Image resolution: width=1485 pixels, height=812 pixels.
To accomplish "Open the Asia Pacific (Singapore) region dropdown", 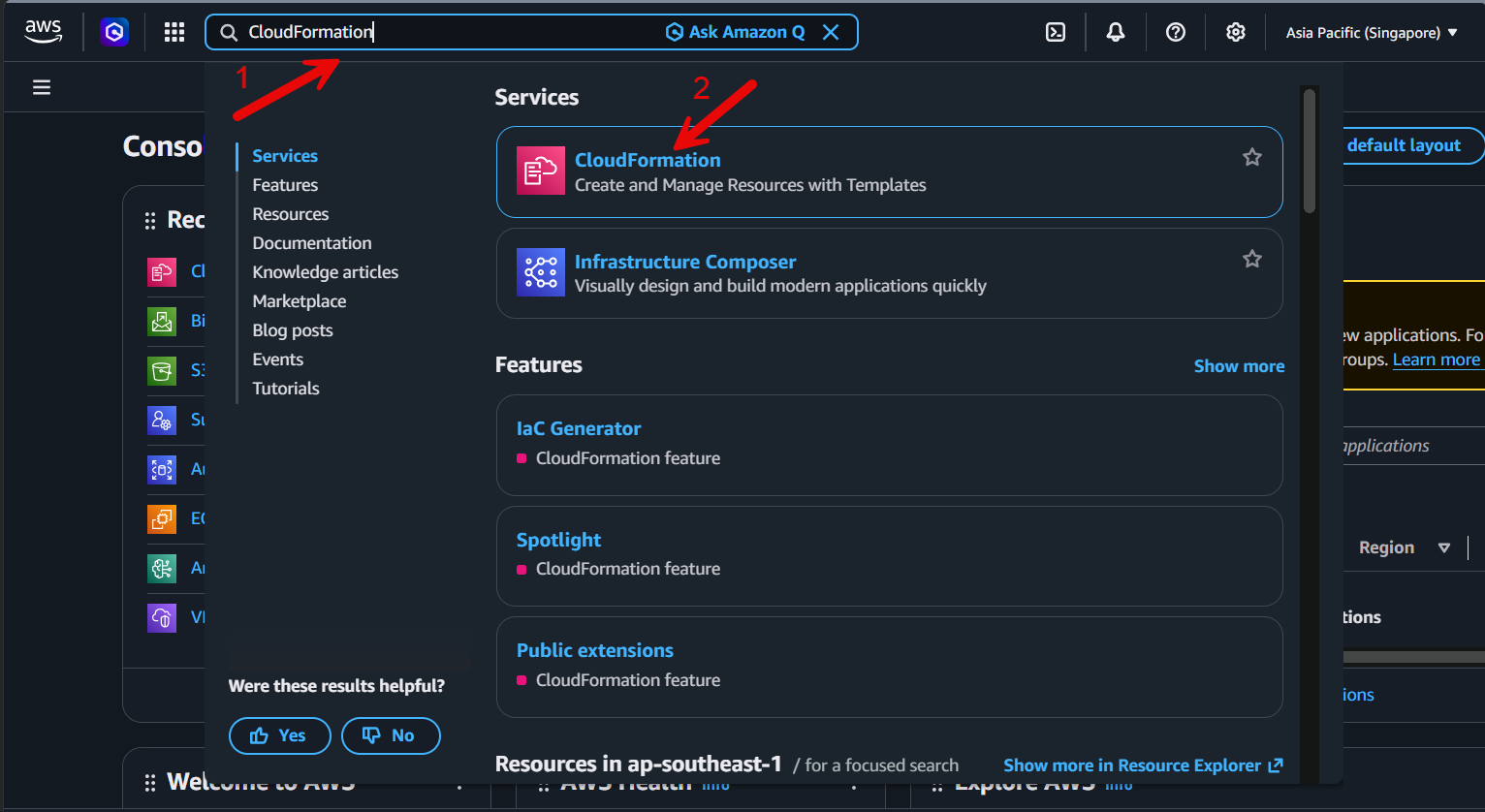I will [1372, 33].
